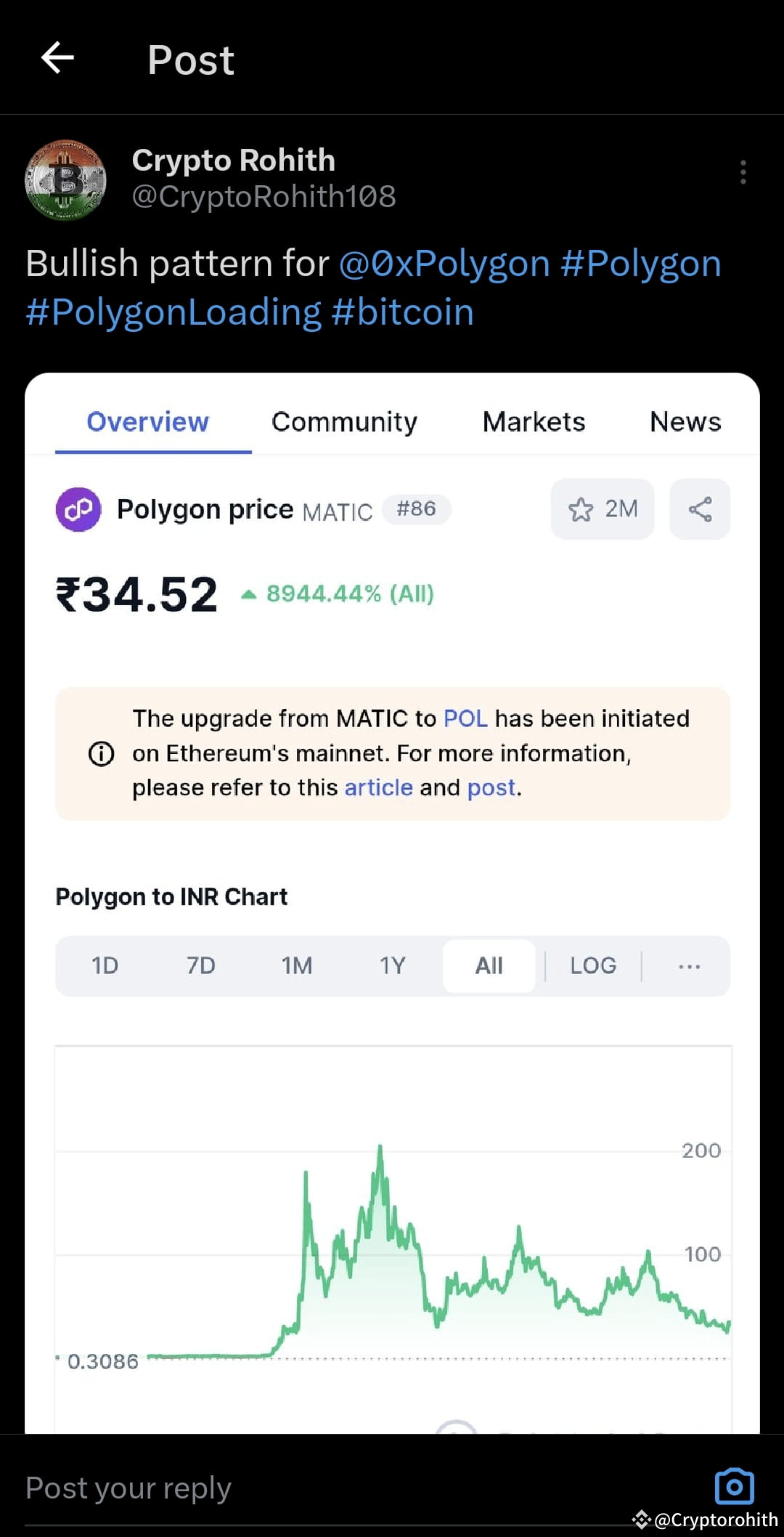Tap the info icon on the upgrade notice
The width and height of the screenshot is (784, 1537).
click(x=101, y=753)
